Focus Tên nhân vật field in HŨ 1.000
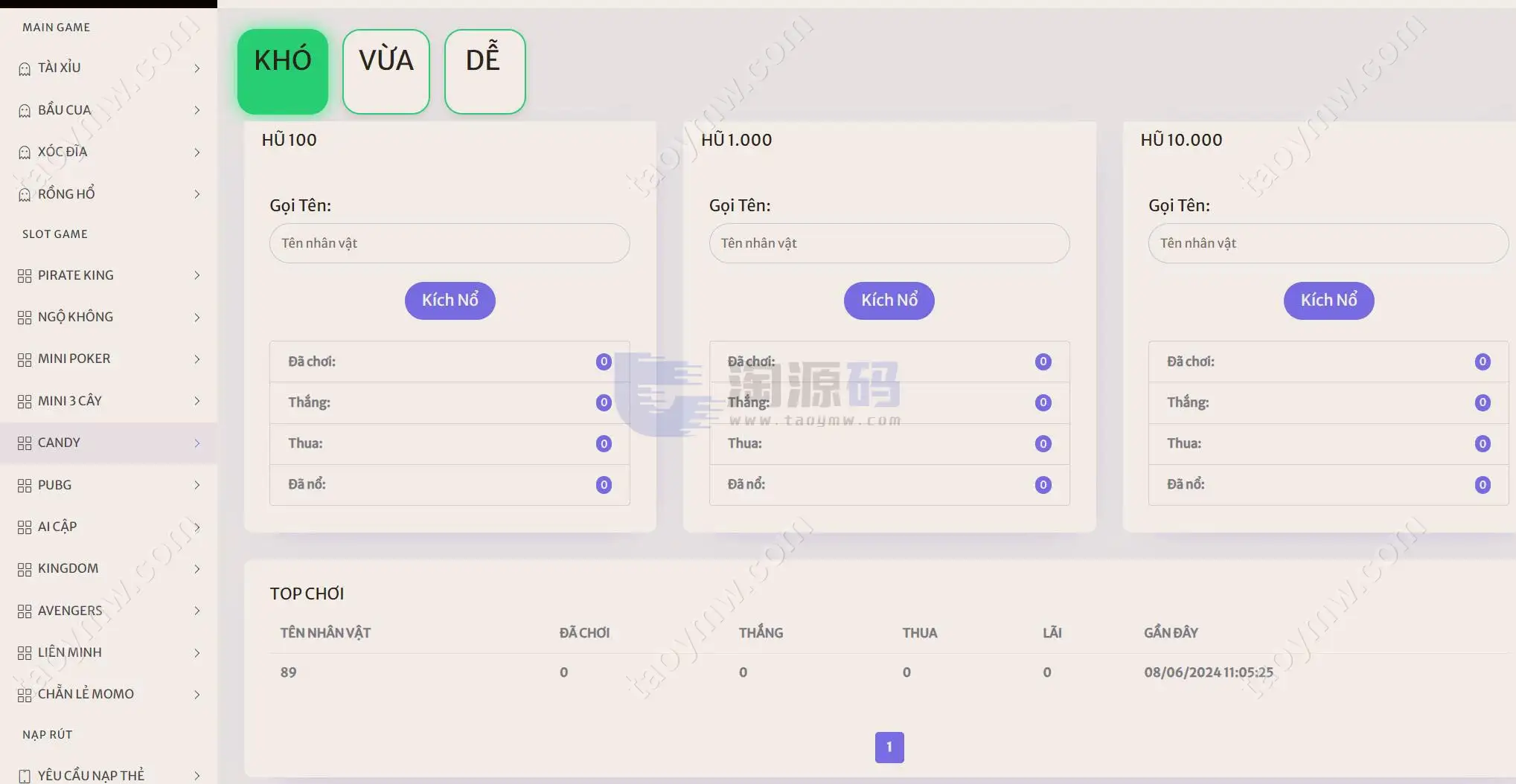The height and width of the screenshot is (784, 1516). coord(889,243)
